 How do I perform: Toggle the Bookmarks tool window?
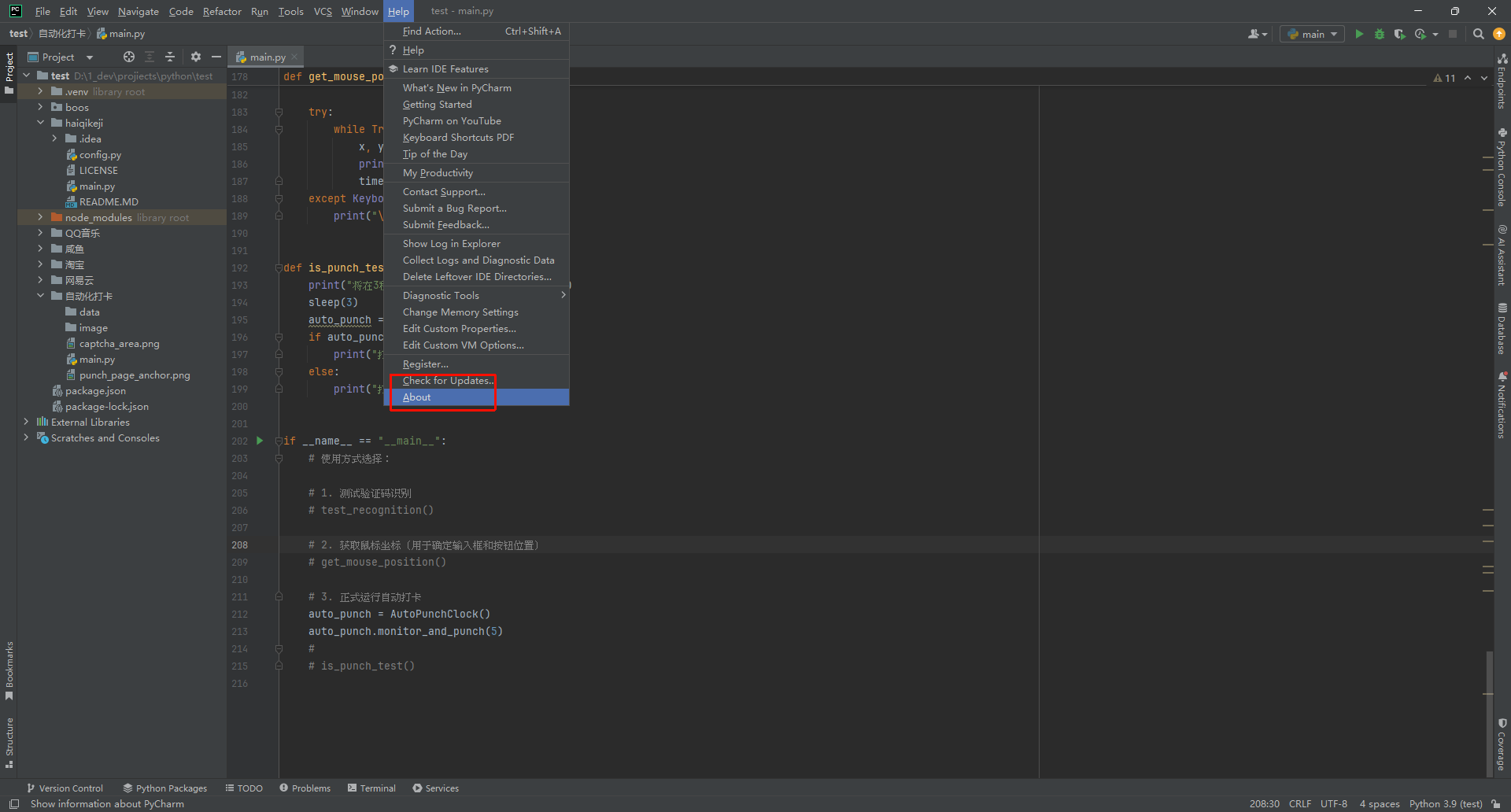(x=9, y=670)
